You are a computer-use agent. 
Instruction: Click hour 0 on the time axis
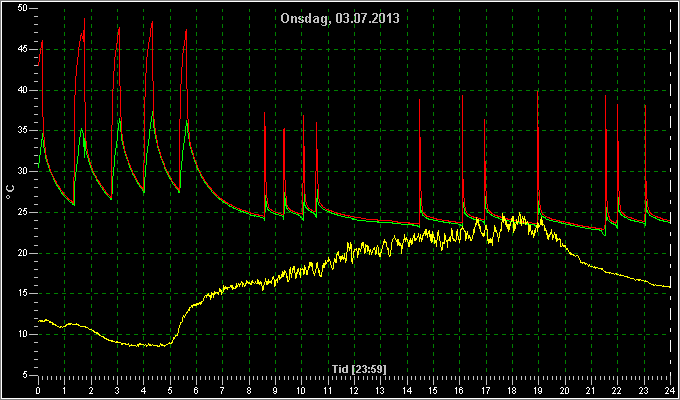38,390
